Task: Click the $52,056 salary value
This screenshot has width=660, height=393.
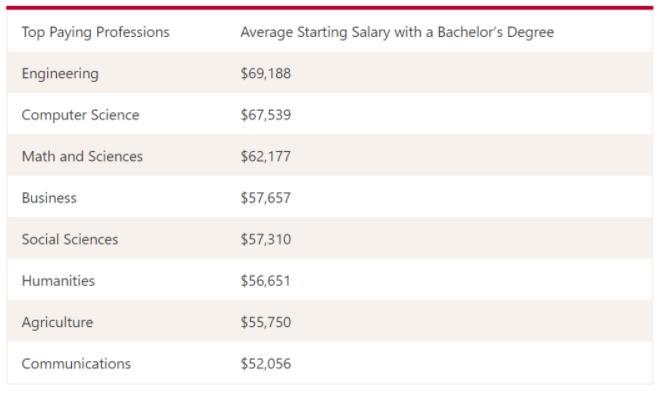Action: click(266, 364)
